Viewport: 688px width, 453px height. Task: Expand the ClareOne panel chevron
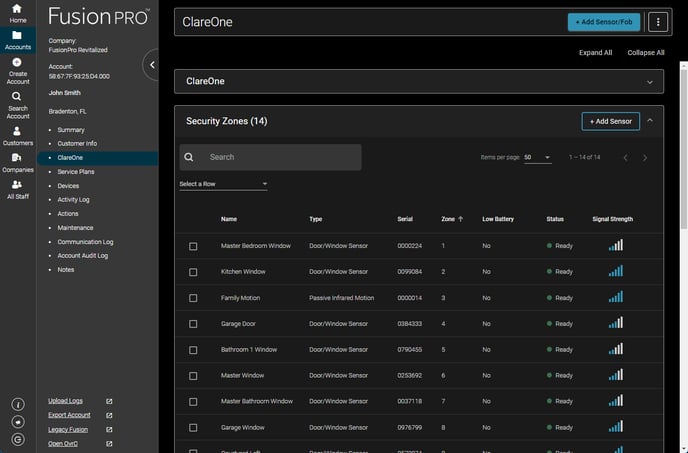tap(650, 82)
